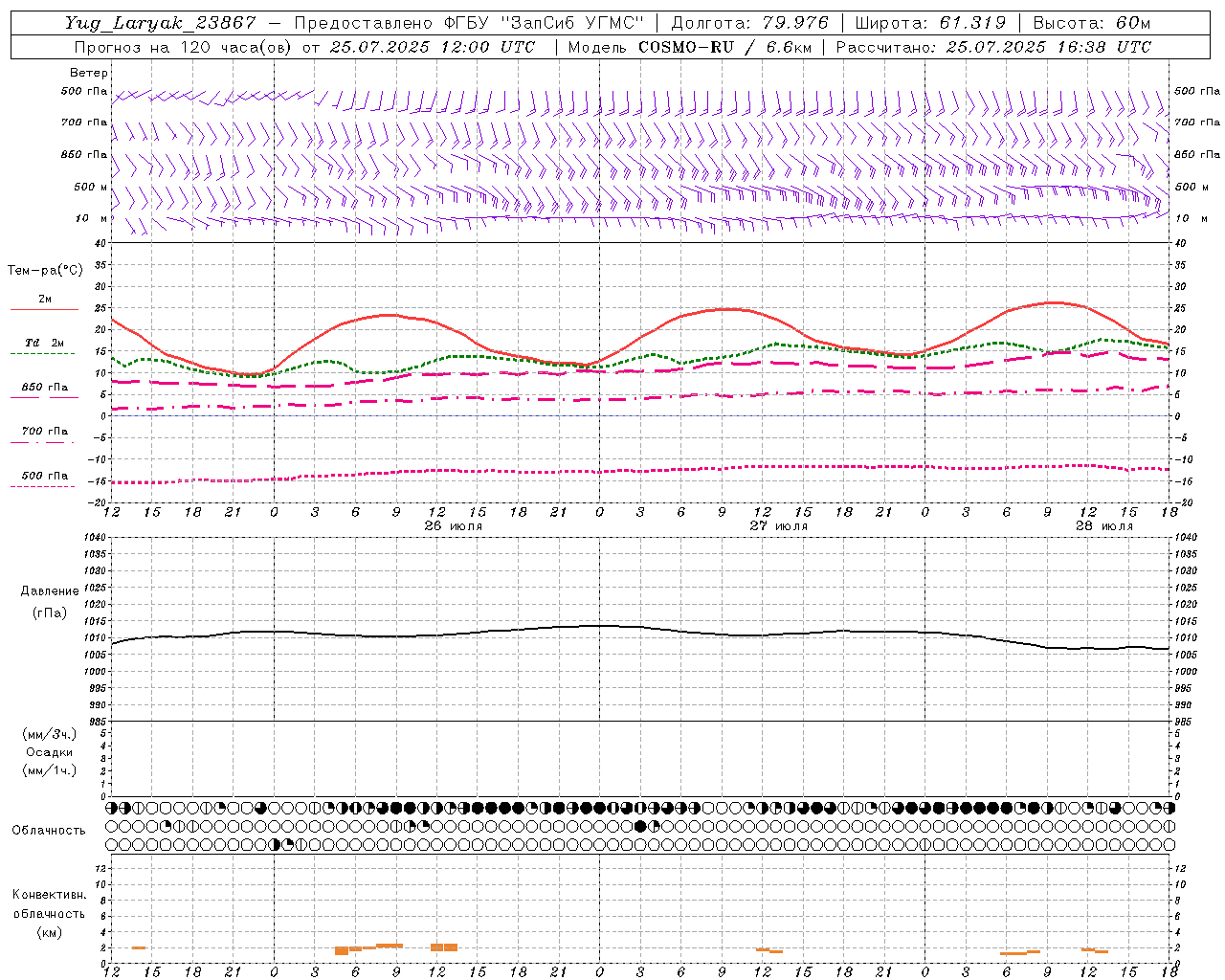Select the forecast start text 25.07.2025 12:00 UTC
Screen dimensions: 1225x980
[432, 47]
